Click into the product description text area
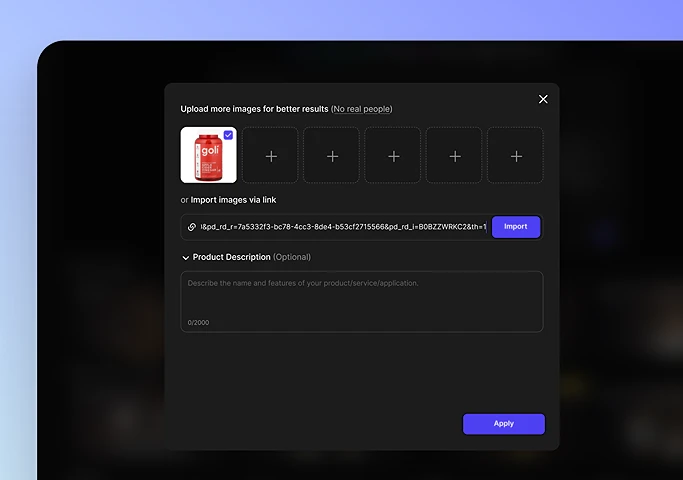This screenshot has width=683, height=480. (361, 300)
